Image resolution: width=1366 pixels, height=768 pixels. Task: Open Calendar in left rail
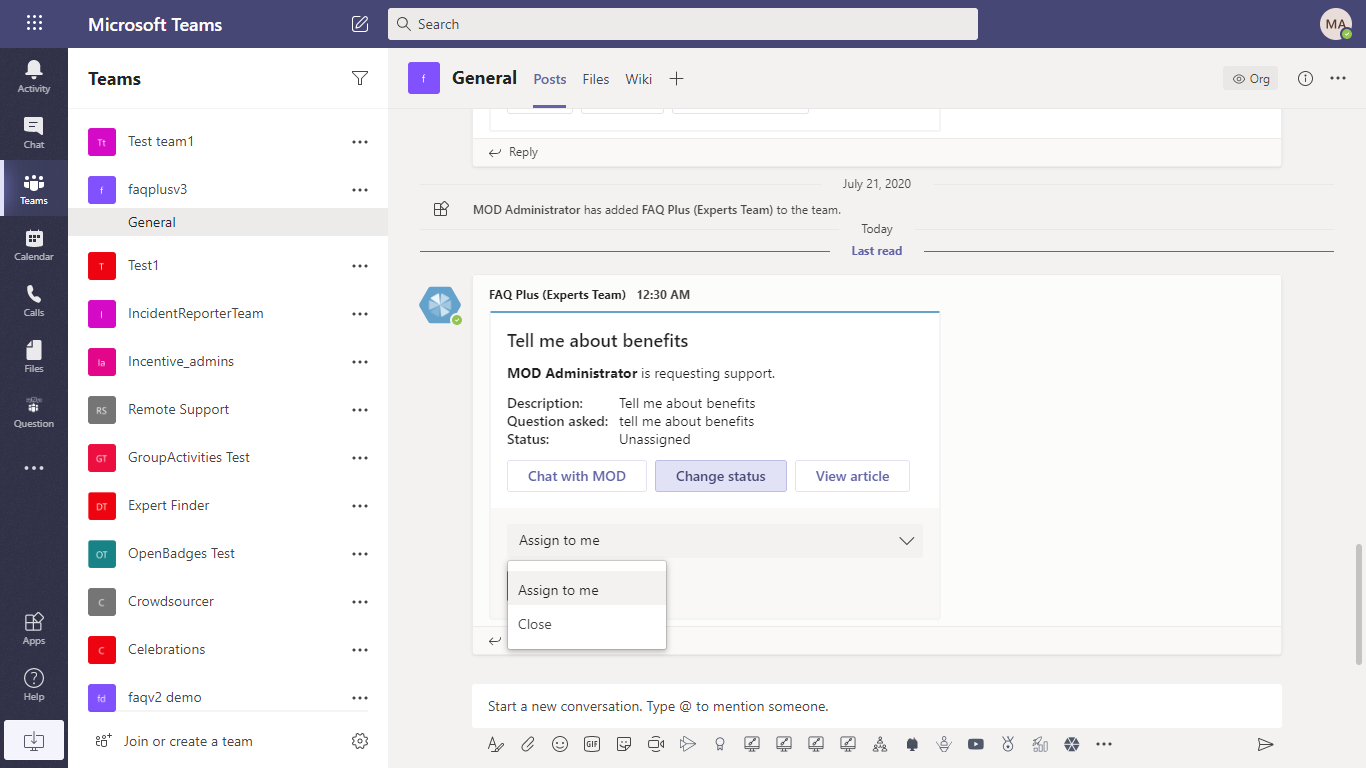(x=34, y=244)
